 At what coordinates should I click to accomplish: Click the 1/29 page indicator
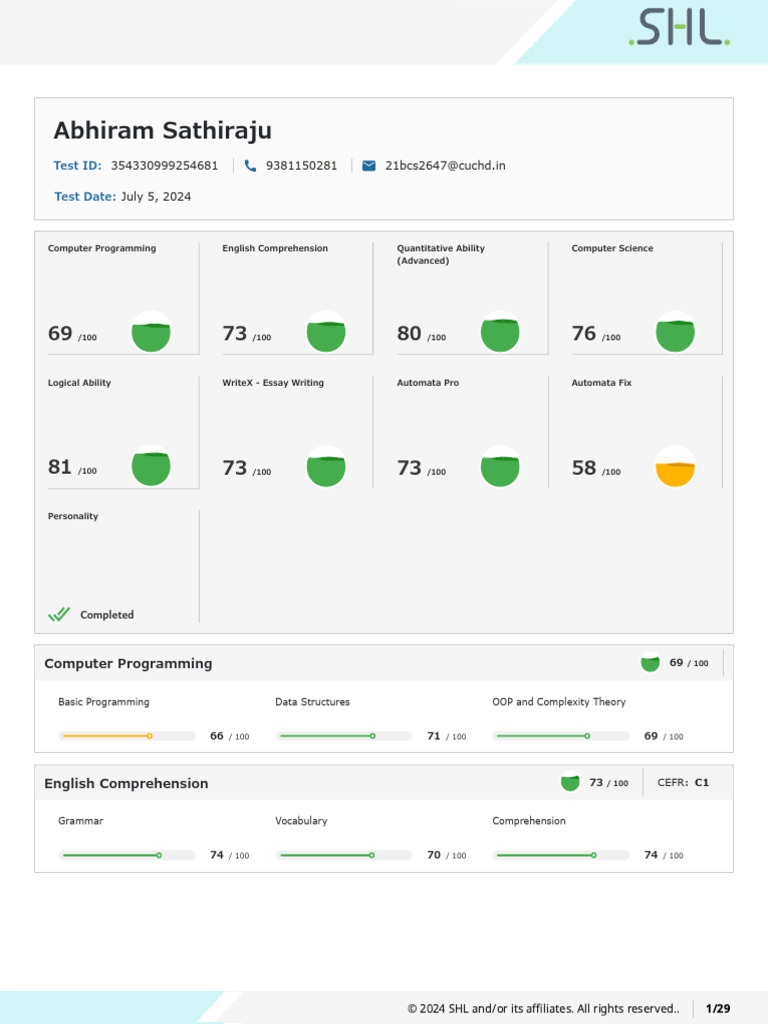[x=718, y=1008]
